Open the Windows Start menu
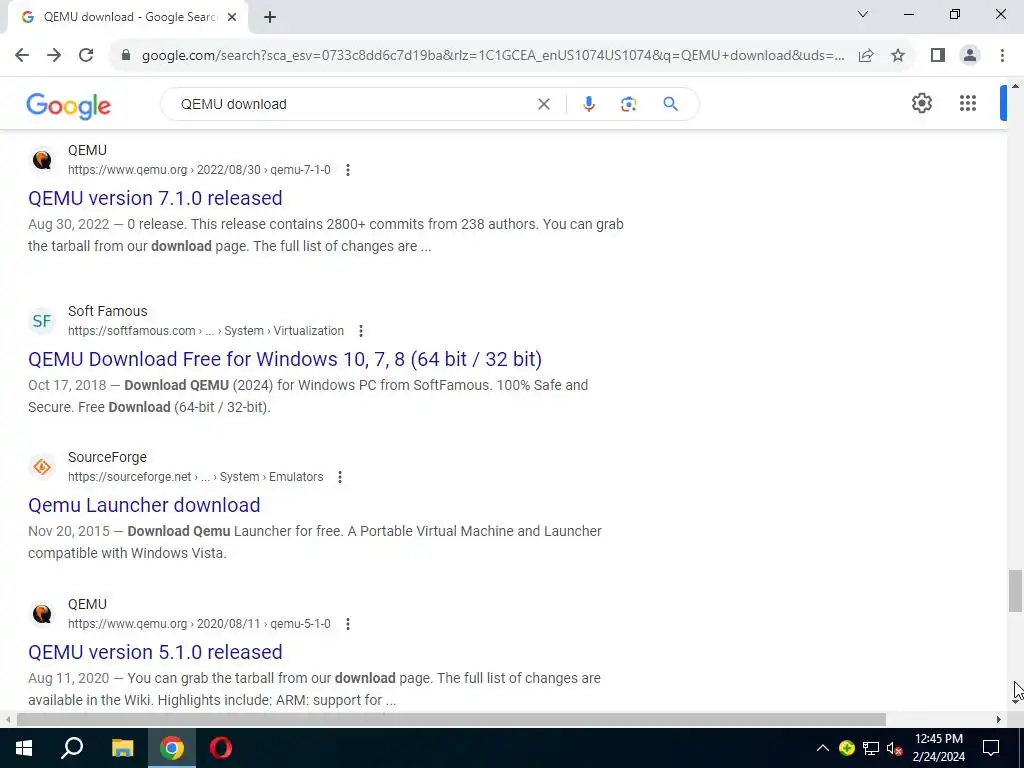 pos(24,748)
